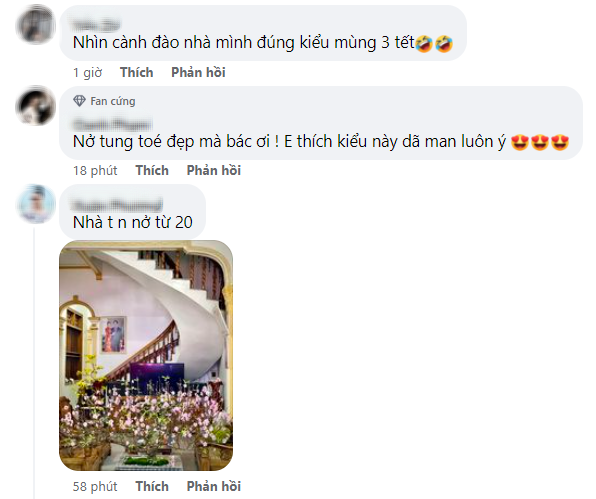Click the Fan cứng diamond badge icon
The height and width of the screenshot is (499, 596).
click(x=79, y=101)
